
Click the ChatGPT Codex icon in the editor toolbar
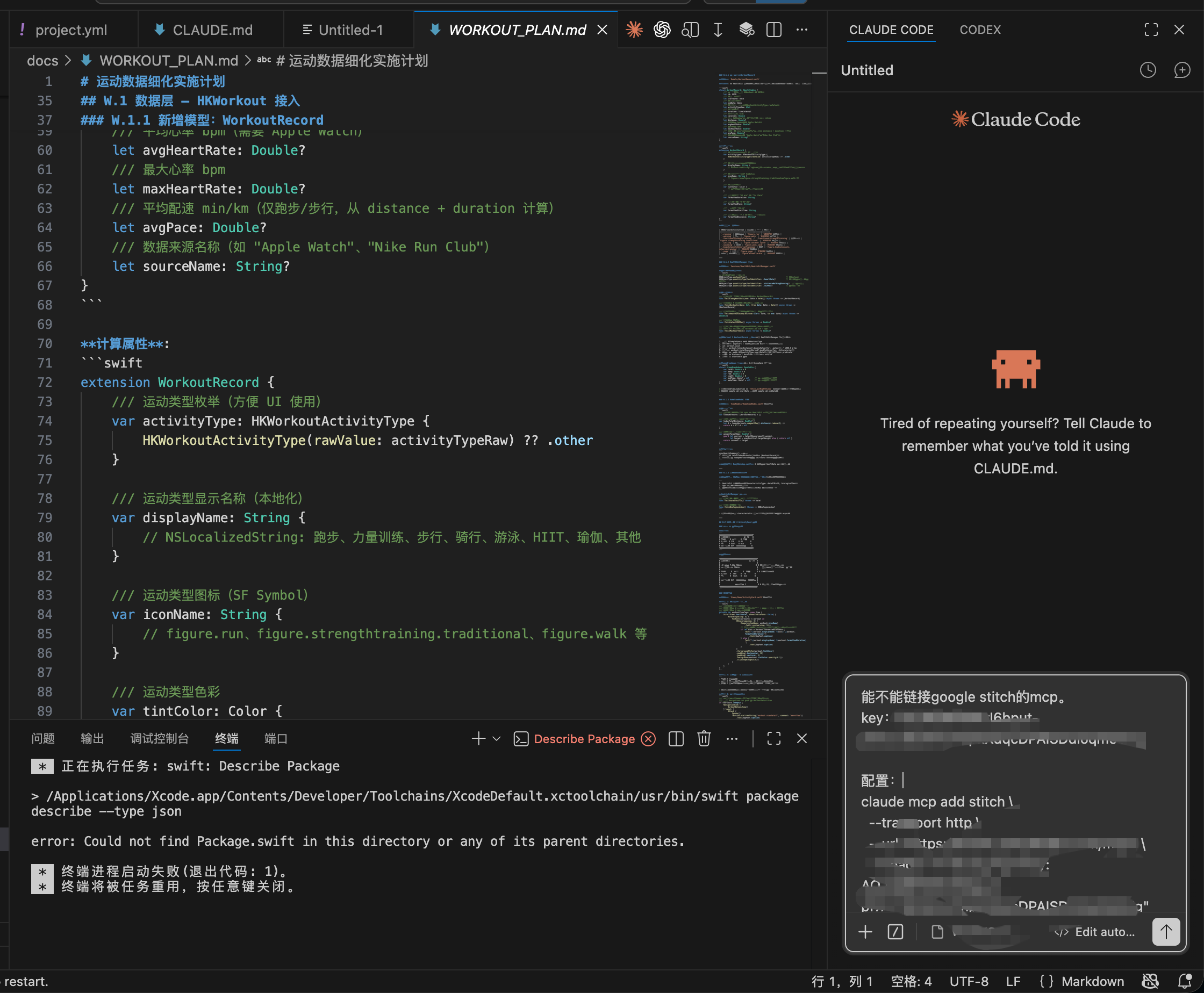click(662, 30)
